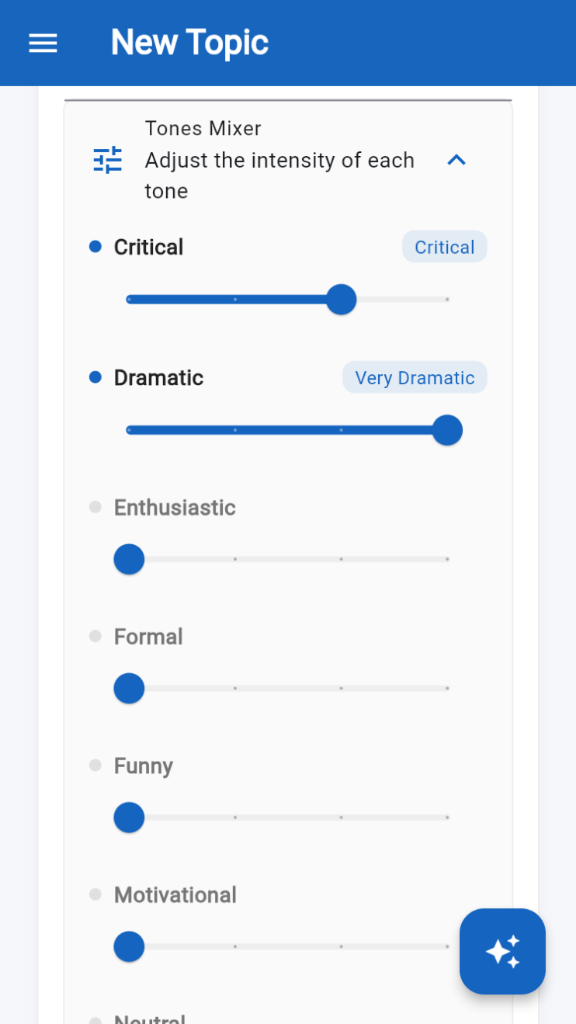The width and height of the screenshot is (576, 1024).
Task: Toggle the Neutral tone indicator dot
Action: point(95,1019)
